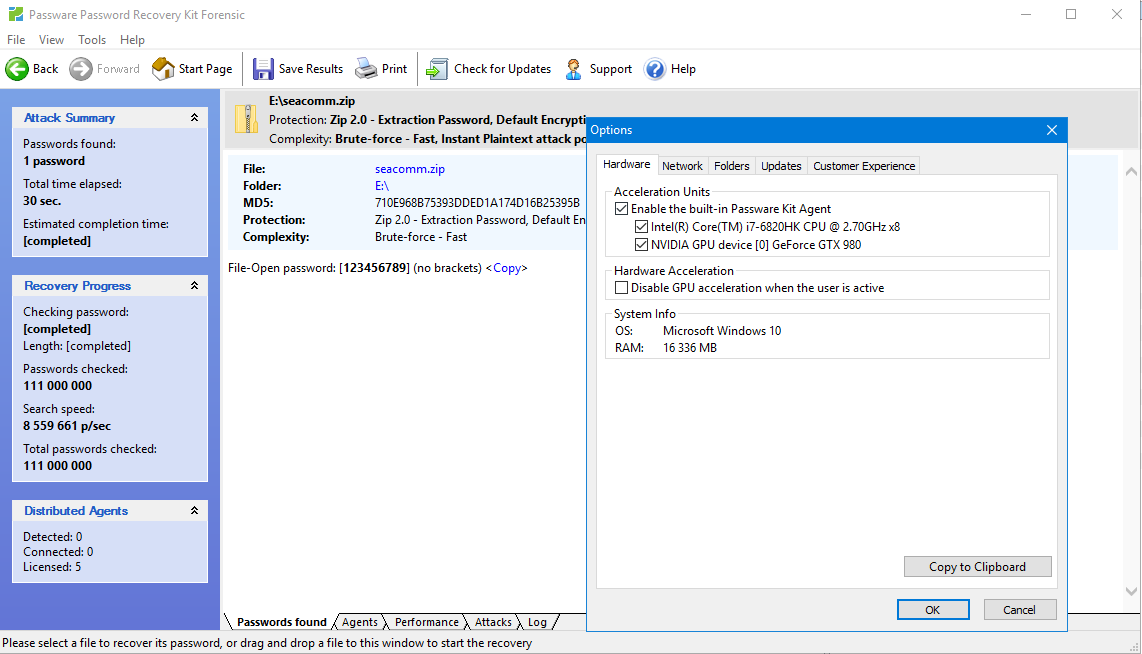1142x654 pixels.
Task: Click the recovered password 123456789 text
Action: click(374, 268)
